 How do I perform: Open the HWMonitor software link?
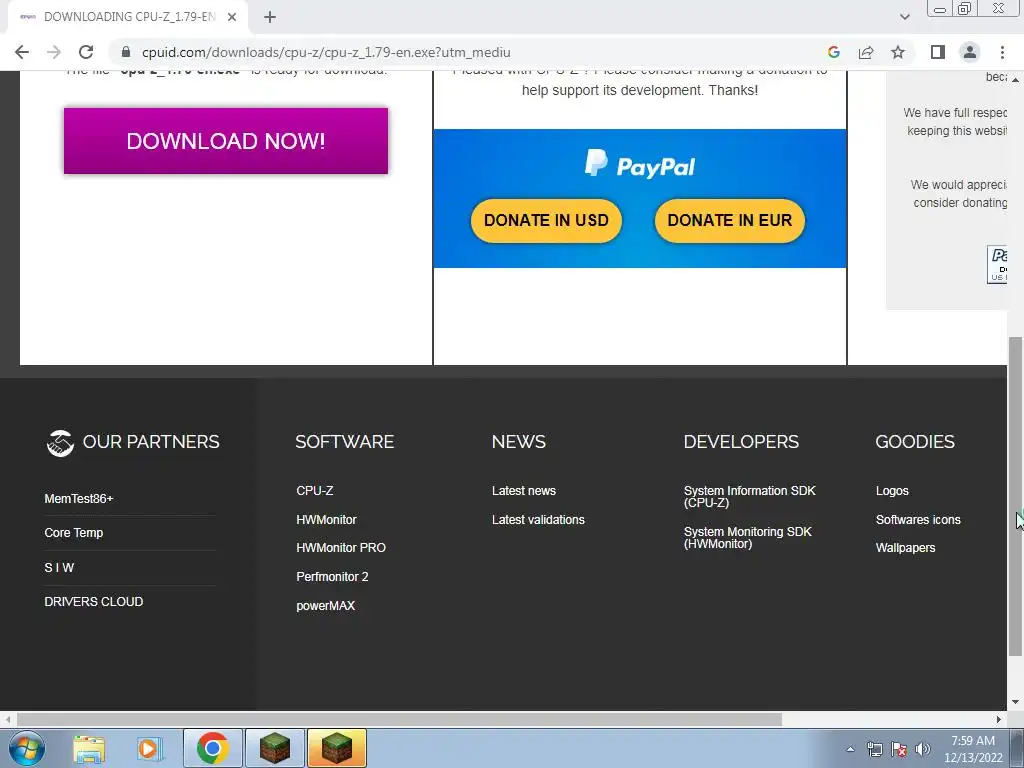point(327,520)
